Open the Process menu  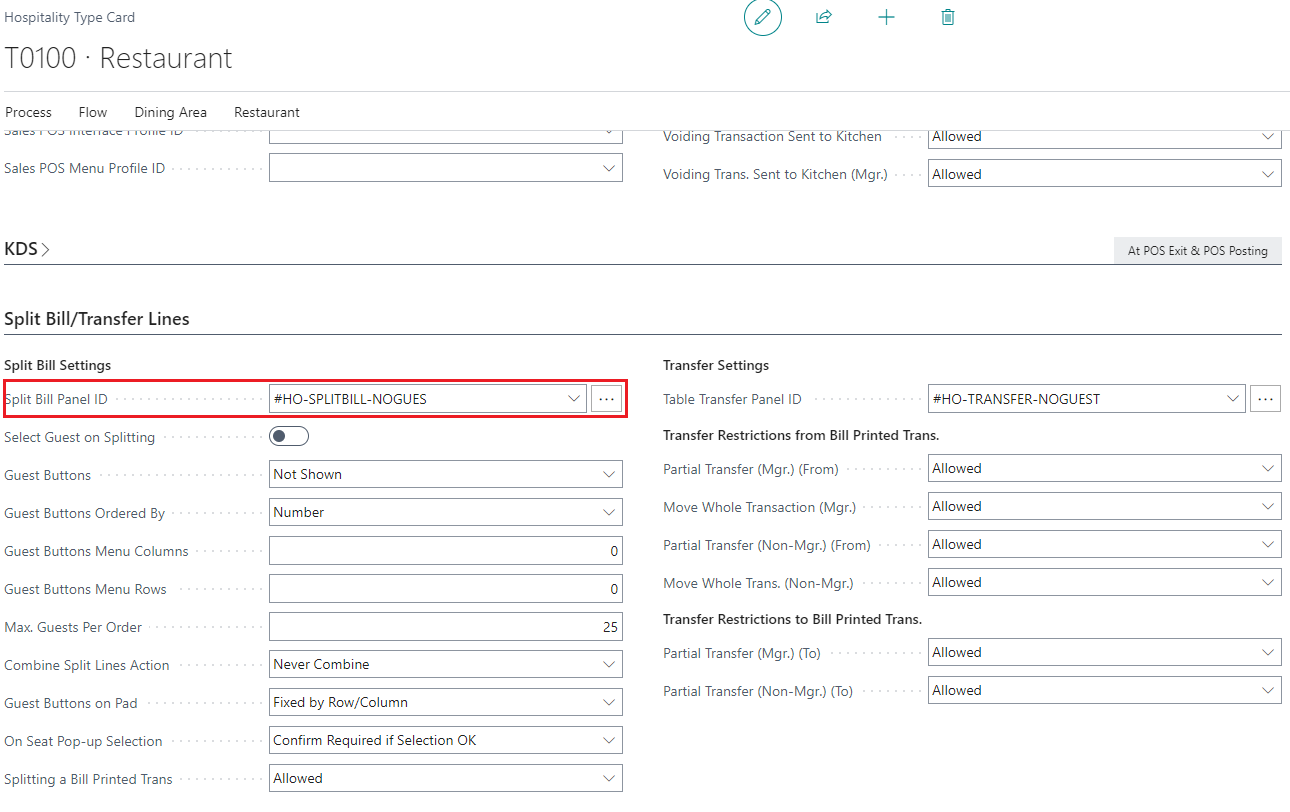[x=28, y=112]
